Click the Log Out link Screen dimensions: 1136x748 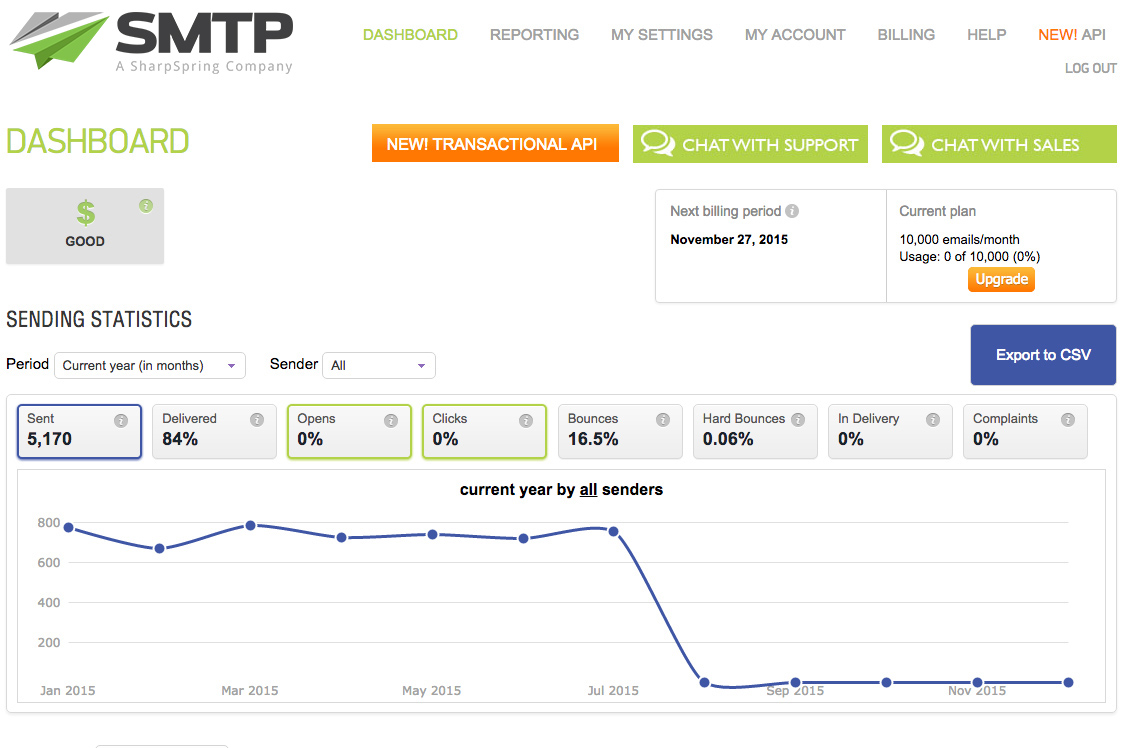(1090, 68)
